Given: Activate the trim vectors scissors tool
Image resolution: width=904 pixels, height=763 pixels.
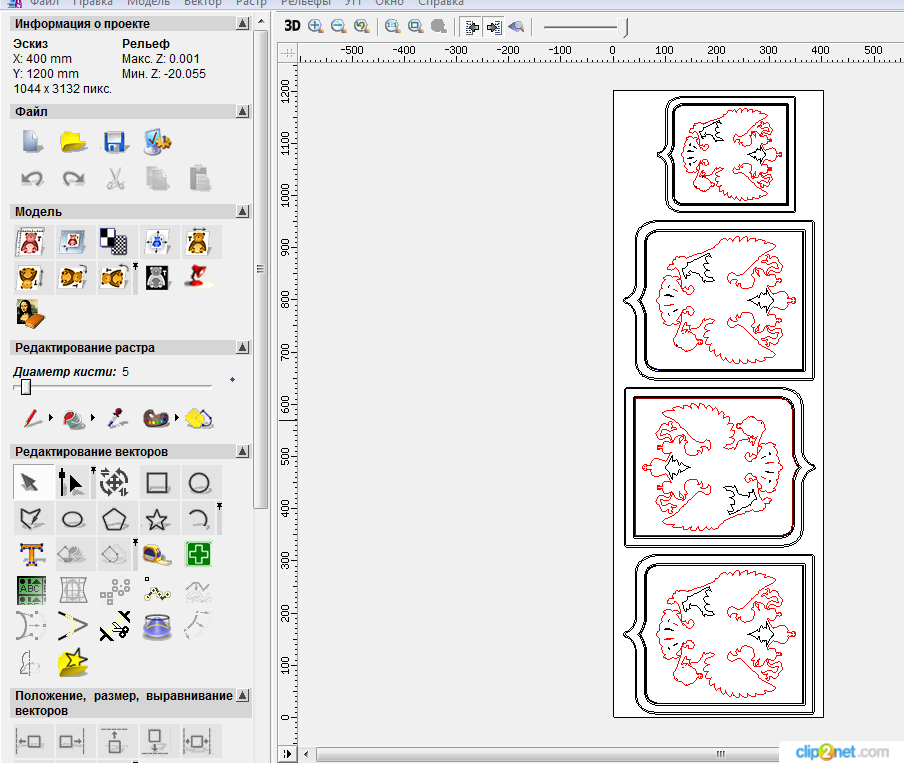Looking at the screenshot, I should (115, 626).
